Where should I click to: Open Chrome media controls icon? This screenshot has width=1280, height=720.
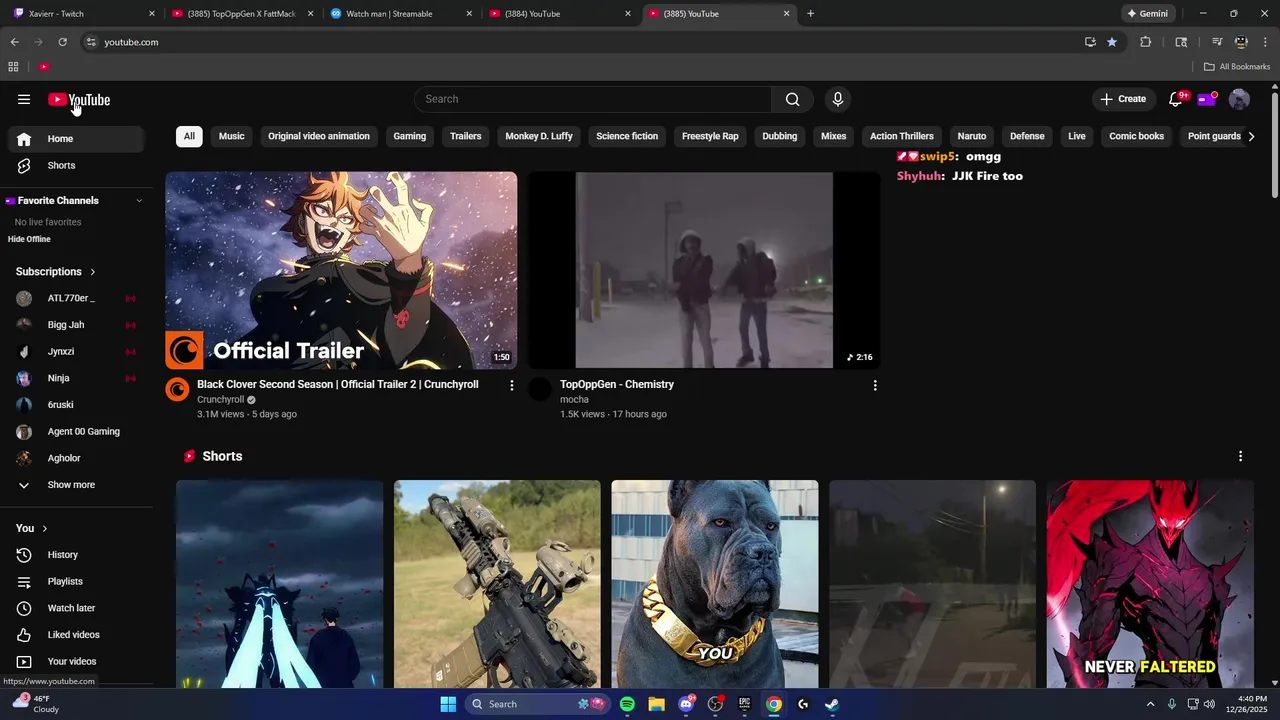click(1217, 42)
